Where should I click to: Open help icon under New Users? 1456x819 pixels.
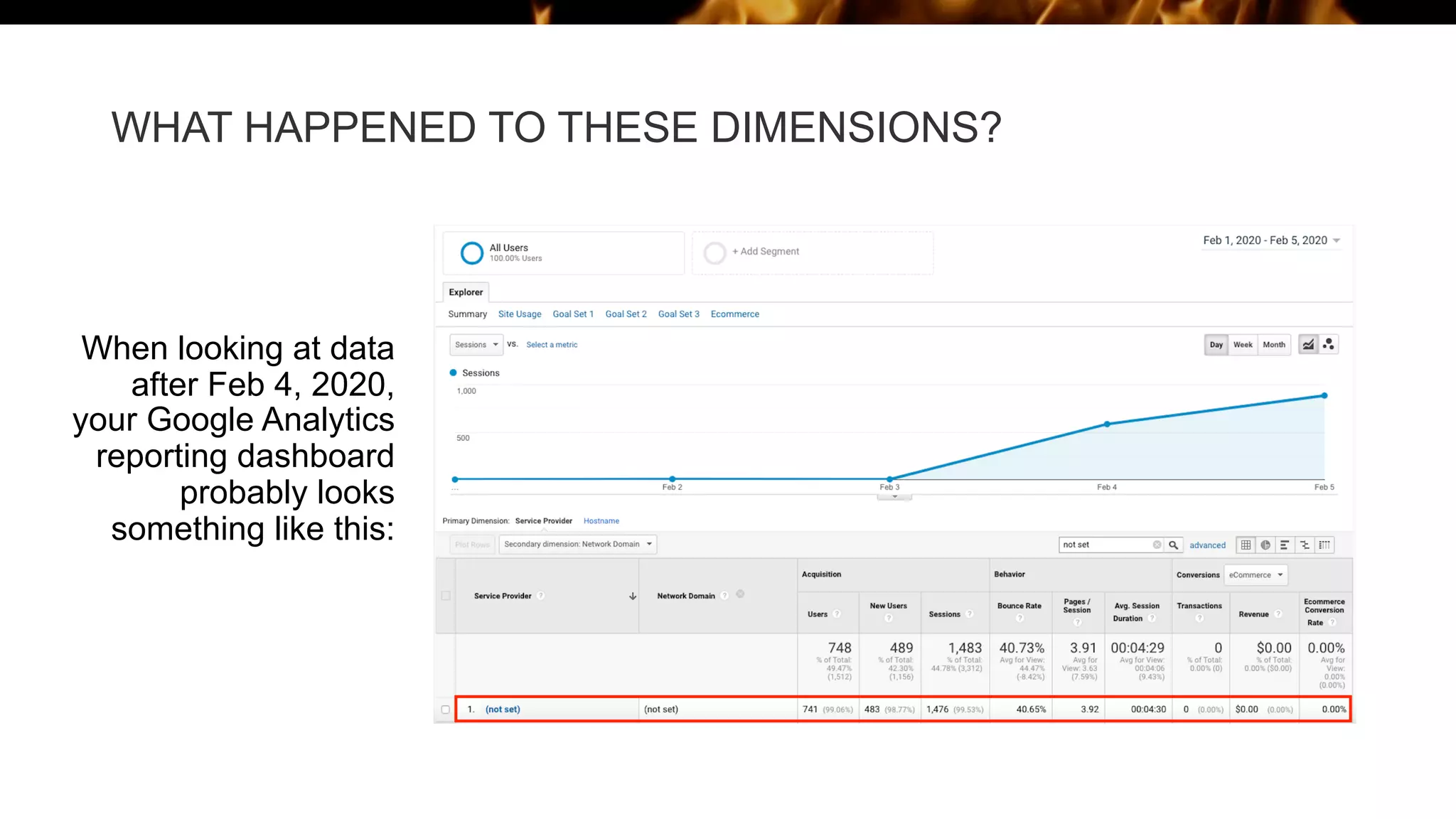click(x=888, y=619)
